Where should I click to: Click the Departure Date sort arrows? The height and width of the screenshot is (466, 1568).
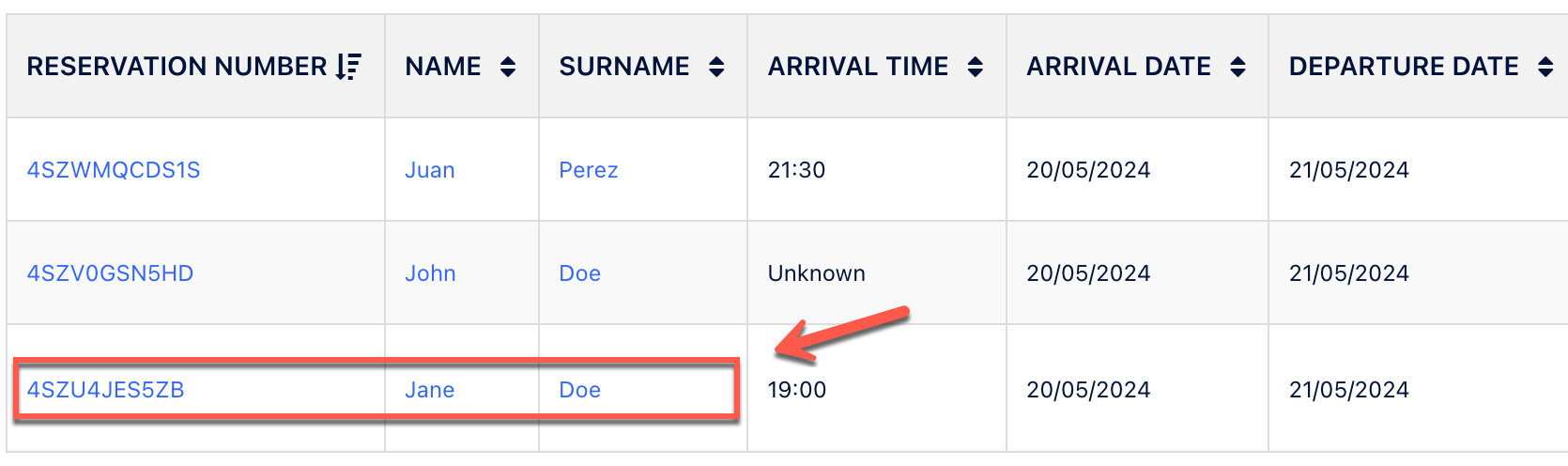1545,67
